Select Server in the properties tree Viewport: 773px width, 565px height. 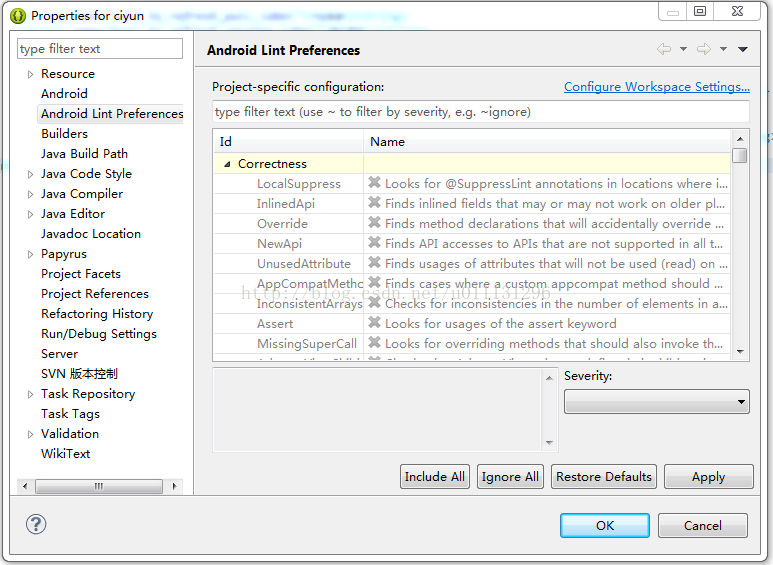point(59,354)
